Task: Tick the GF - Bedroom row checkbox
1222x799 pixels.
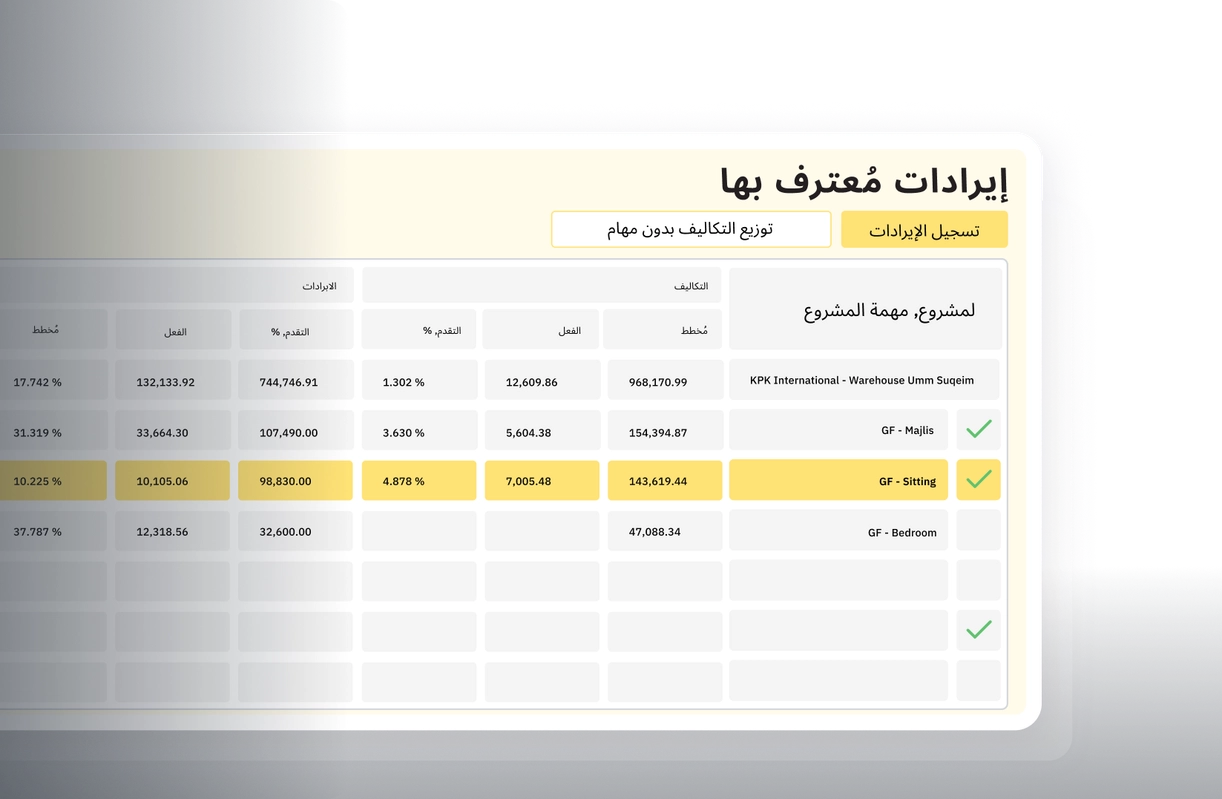Action: click(x=979, y=530)
